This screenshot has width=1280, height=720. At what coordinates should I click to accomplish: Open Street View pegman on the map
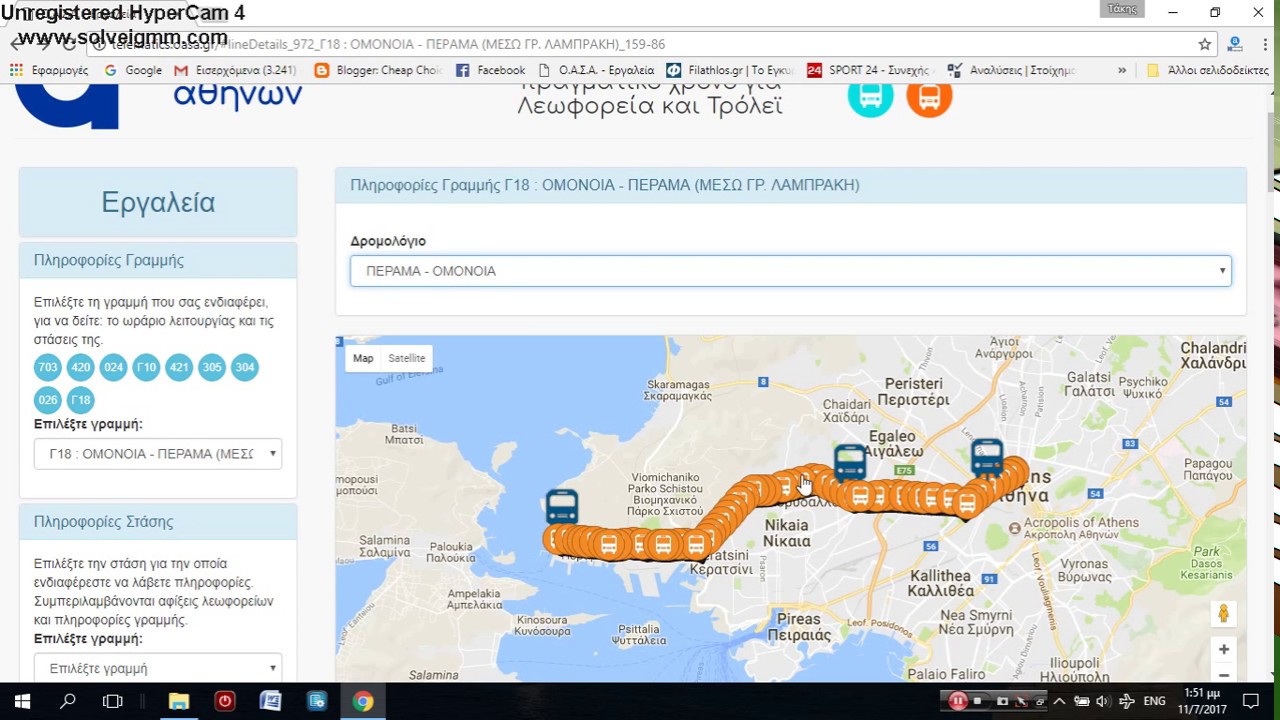coord(1223,613)
